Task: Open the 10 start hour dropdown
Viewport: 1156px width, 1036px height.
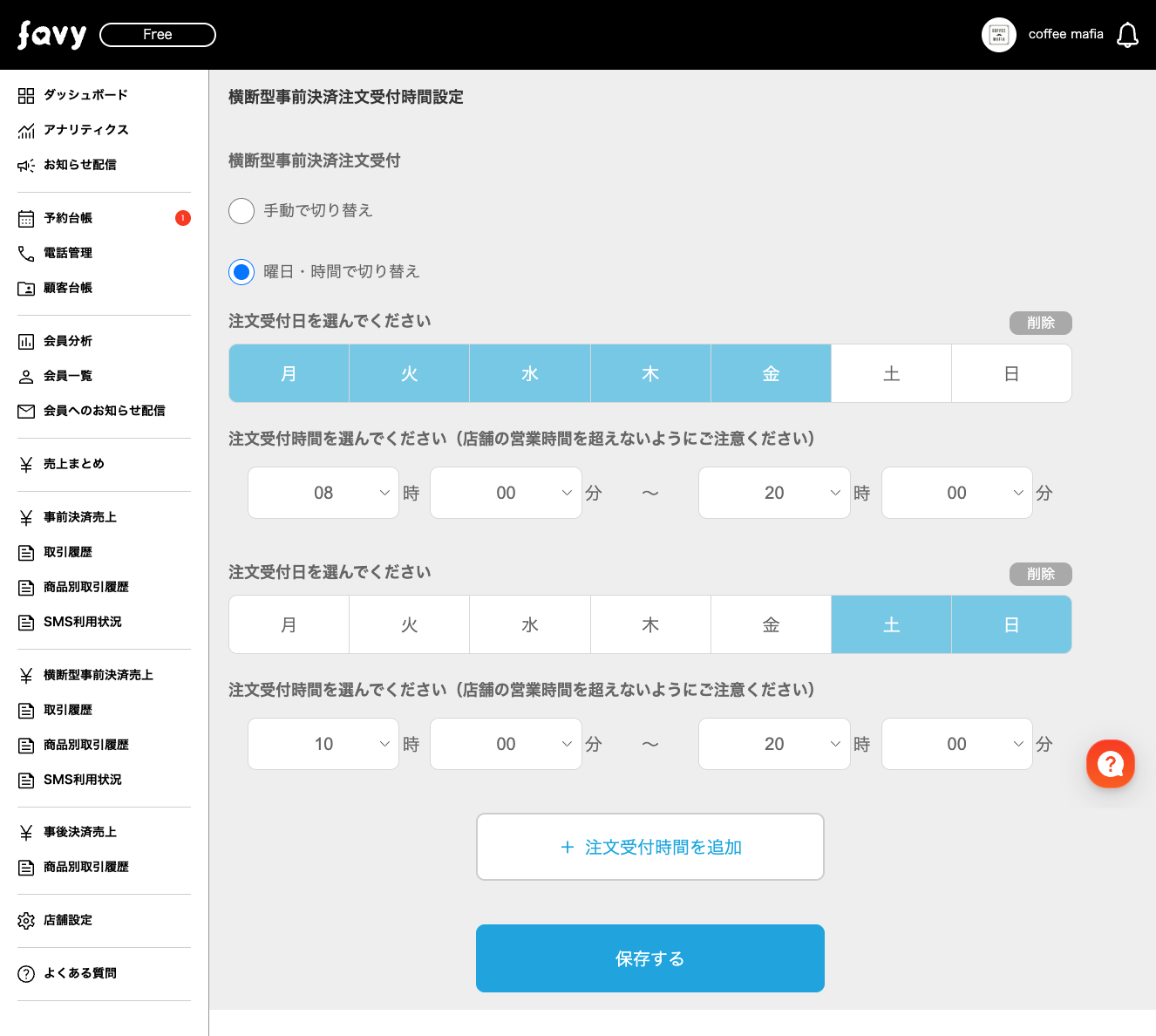Action: (x=323, y=744)
